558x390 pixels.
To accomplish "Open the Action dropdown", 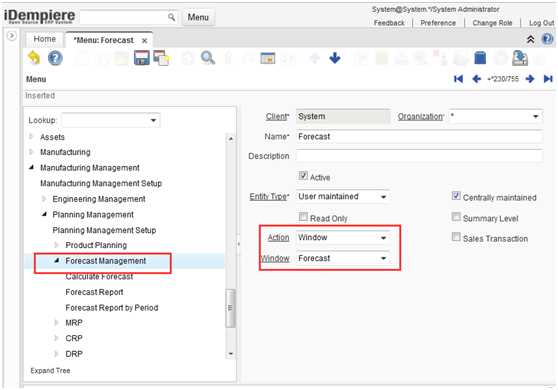I will pyautogui.click(x=383, y=238).
